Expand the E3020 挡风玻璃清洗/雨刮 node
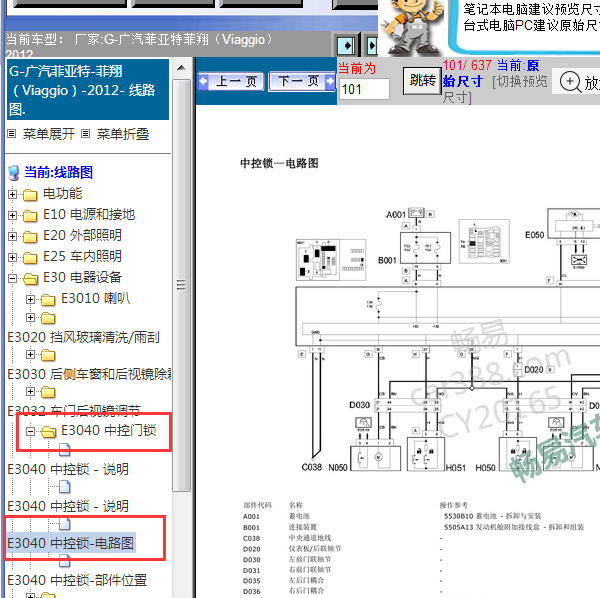The image size is (600, 598). 31,317
